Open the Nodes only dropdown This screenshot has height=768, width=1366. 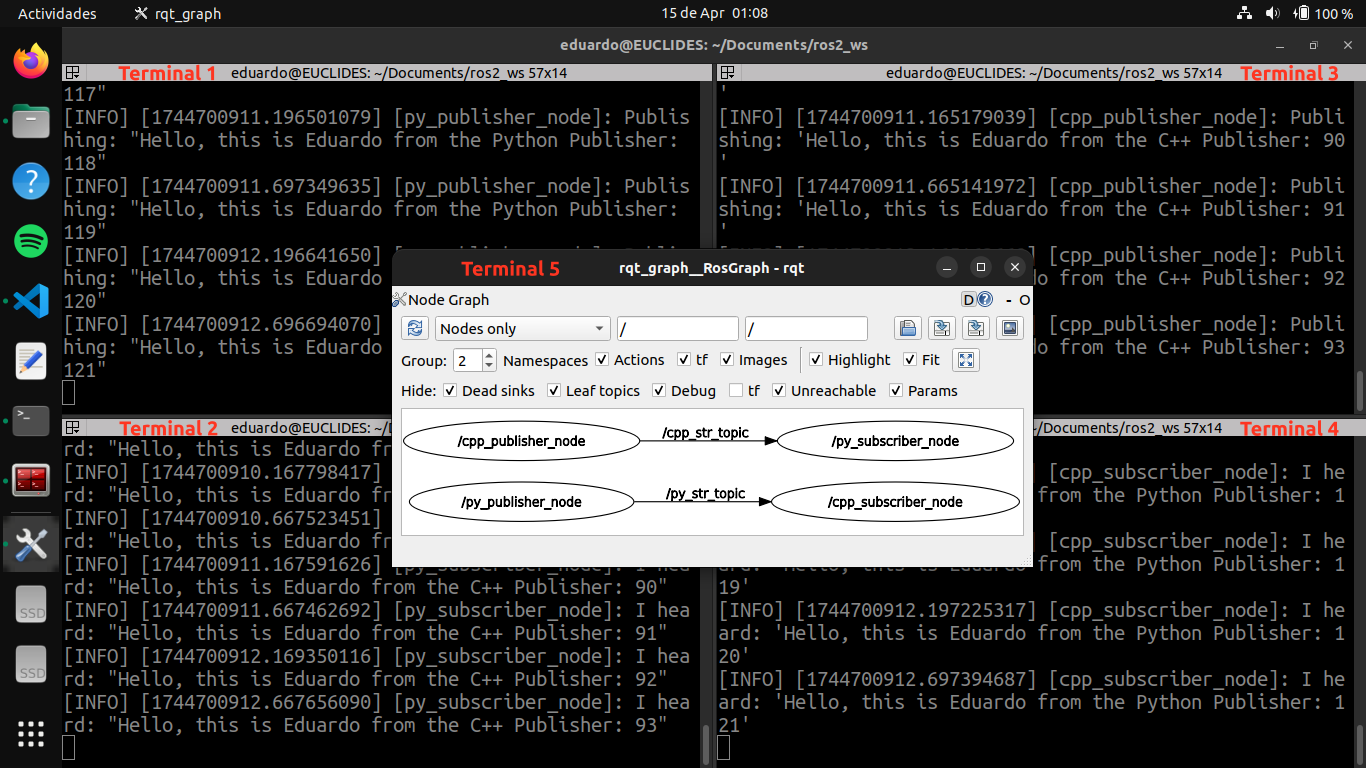(523, 329)
